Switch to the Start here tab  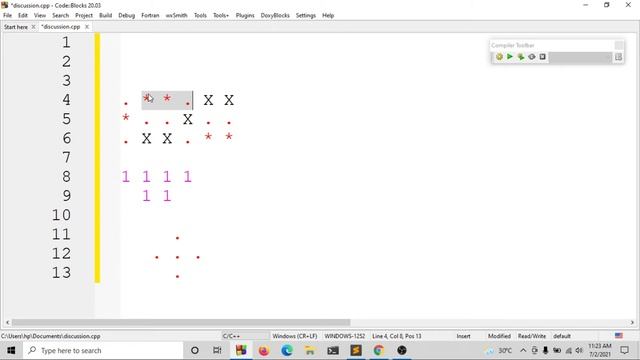click(16, 27)
